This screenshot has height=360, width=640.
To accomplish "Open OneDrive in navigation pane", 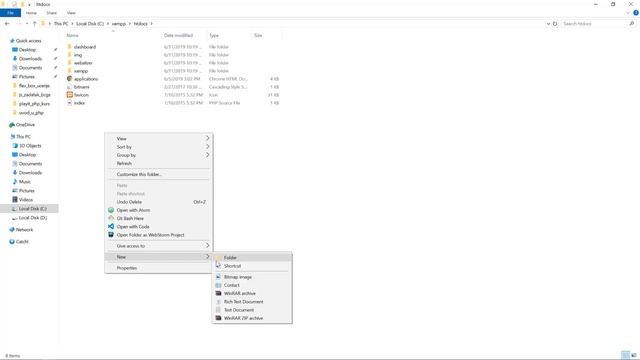I will pyautogui.click(x=25, y=125).
